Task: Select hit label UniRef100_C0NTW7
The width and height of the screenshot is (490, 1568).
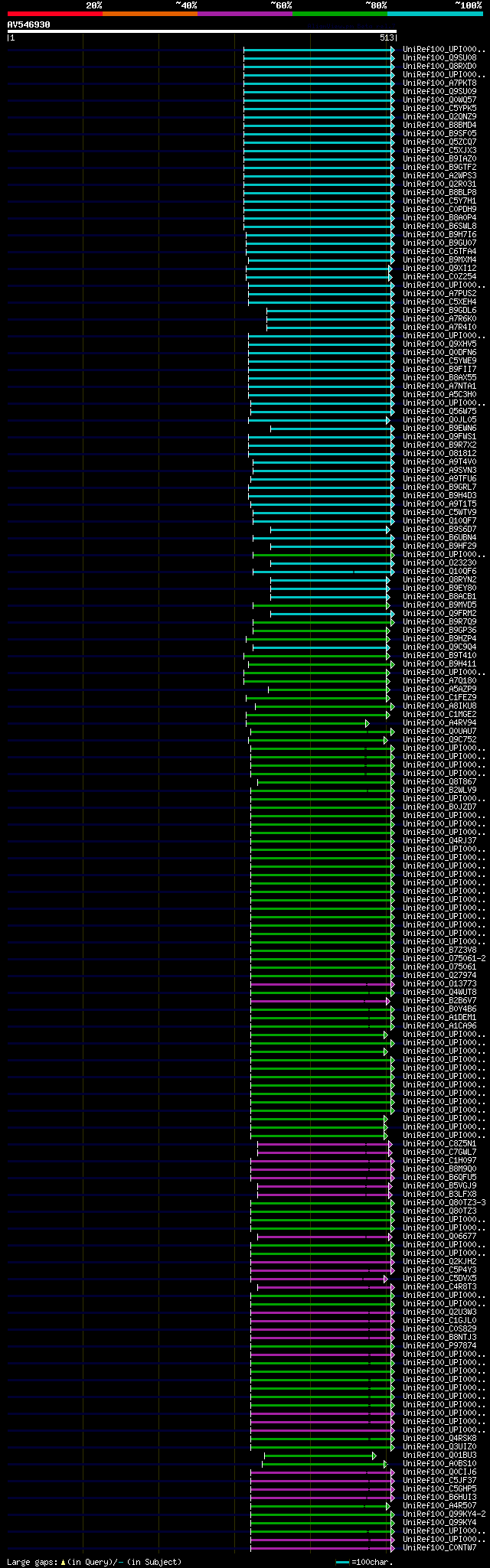Action: coord(439,1548)
